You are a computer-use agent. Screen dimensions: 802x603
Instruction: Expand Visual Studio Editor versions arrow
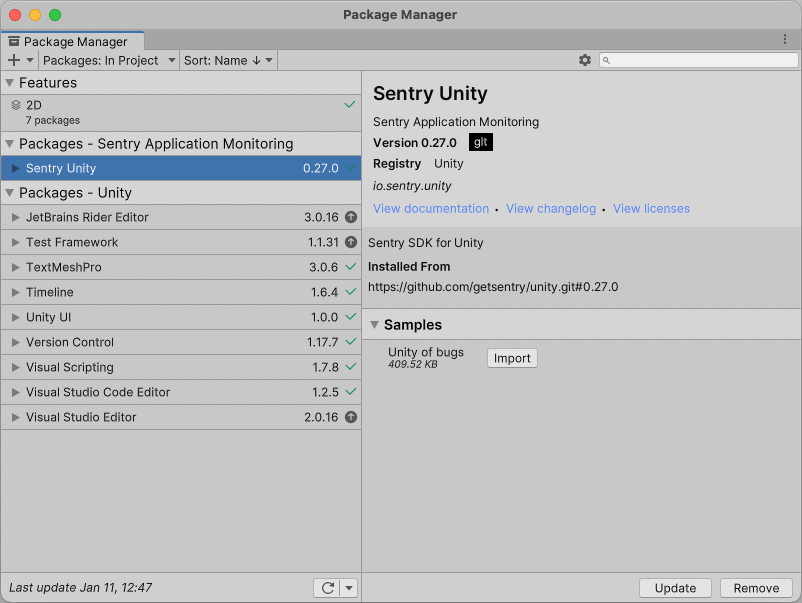pos(15,418)
